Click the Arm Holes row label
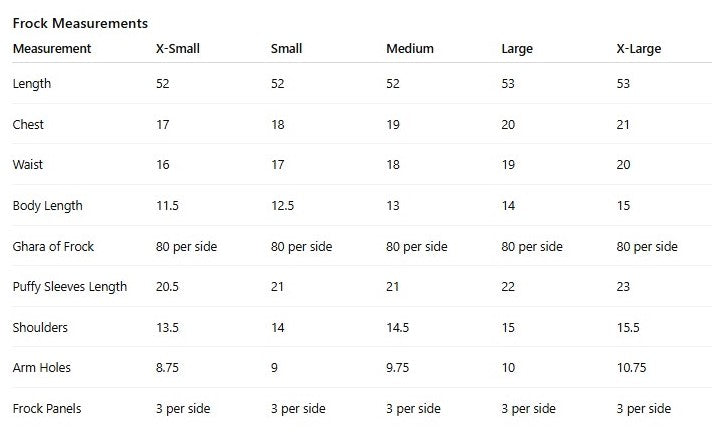Image resolution: width=712 pixels, height=438 pixels. click(42, 368)
